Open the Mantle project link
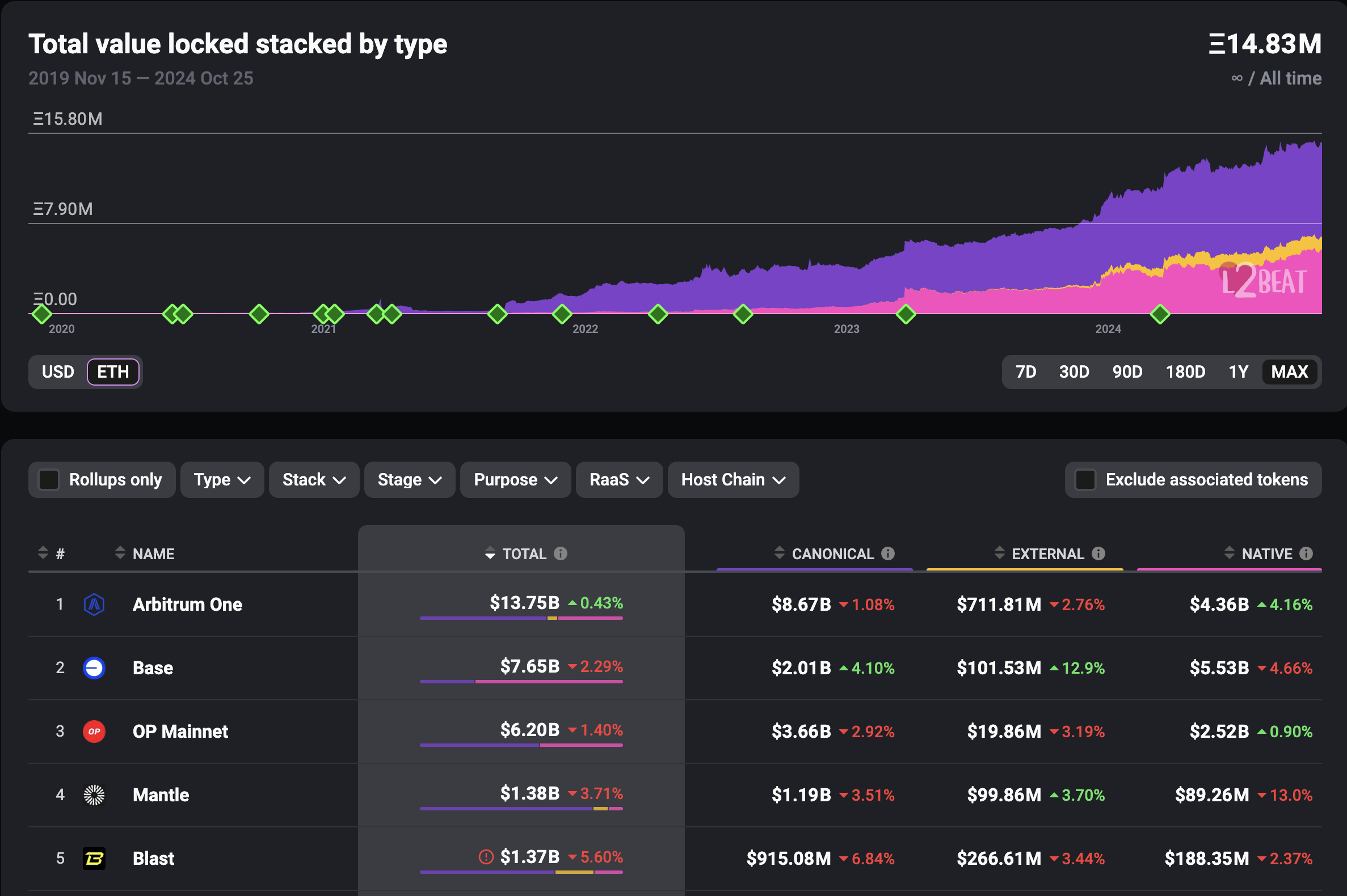The image size is (1347, 896). click(161, 794)
